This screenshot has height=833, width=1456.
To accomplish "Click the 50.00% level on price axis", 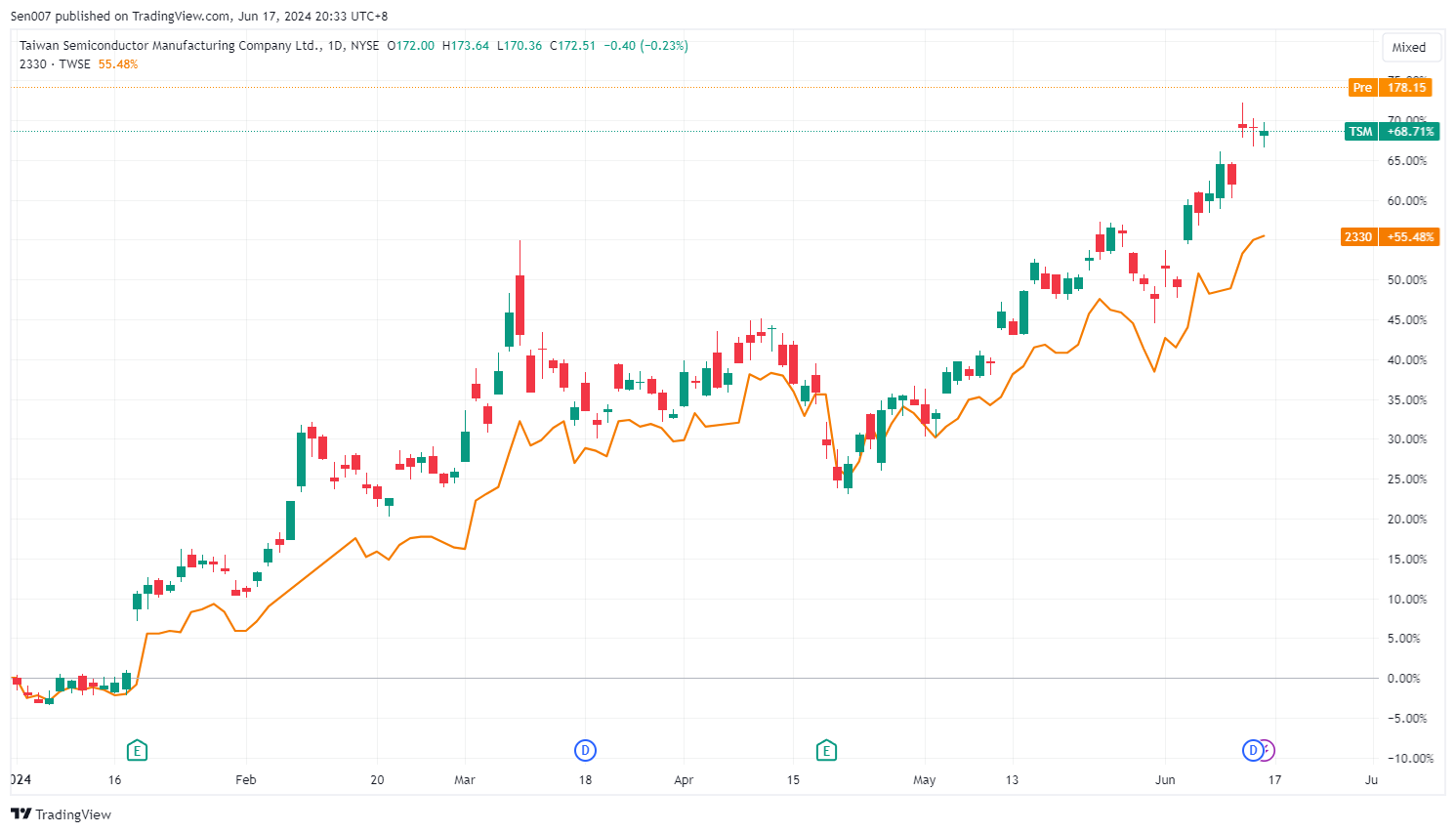I will coord(1406,280).
